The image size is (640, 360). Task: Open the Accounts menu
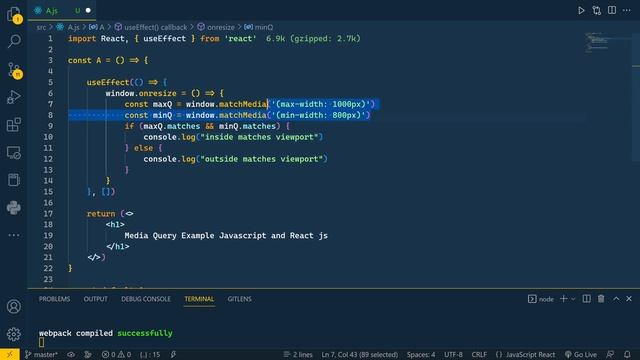pyautogui.click(x=14, y=307)
